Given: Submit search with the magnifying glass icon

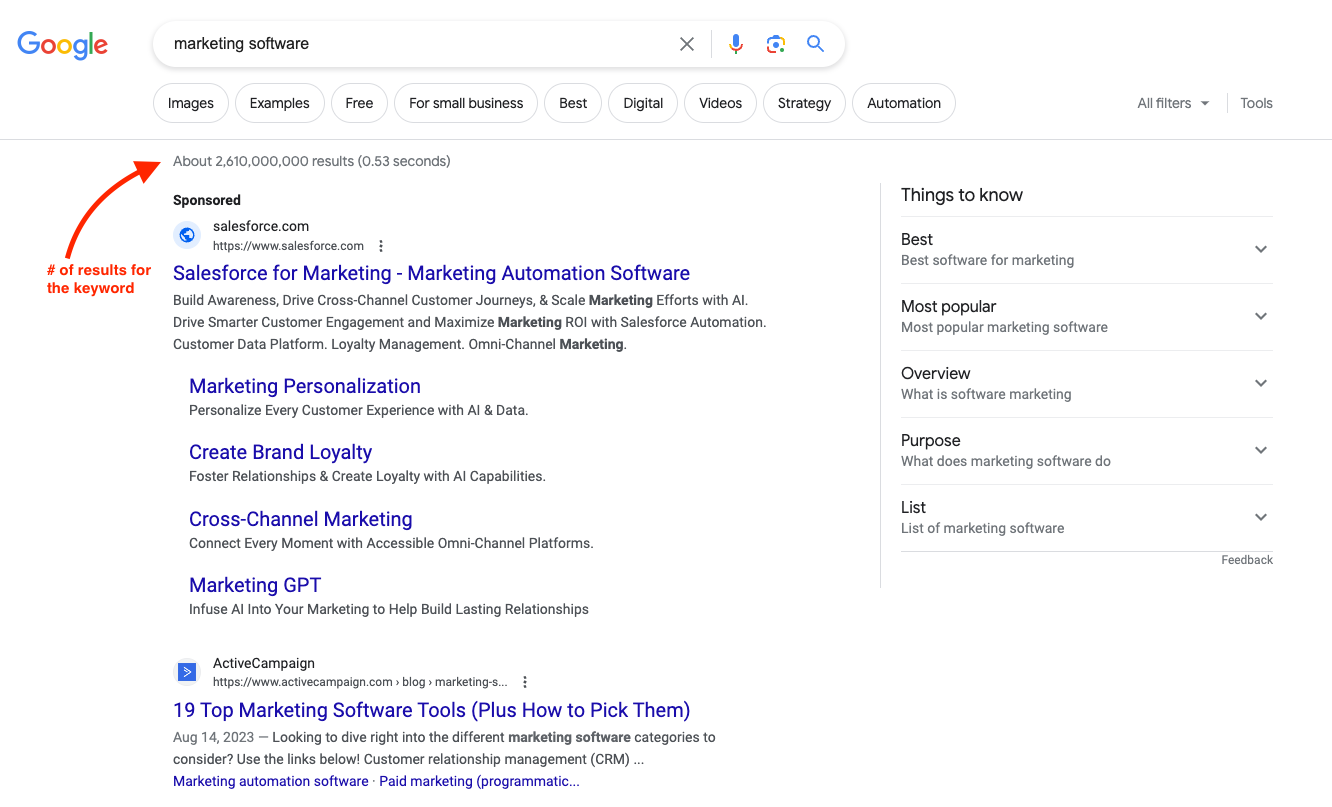Looking at the screenshot, I should 816,44.
